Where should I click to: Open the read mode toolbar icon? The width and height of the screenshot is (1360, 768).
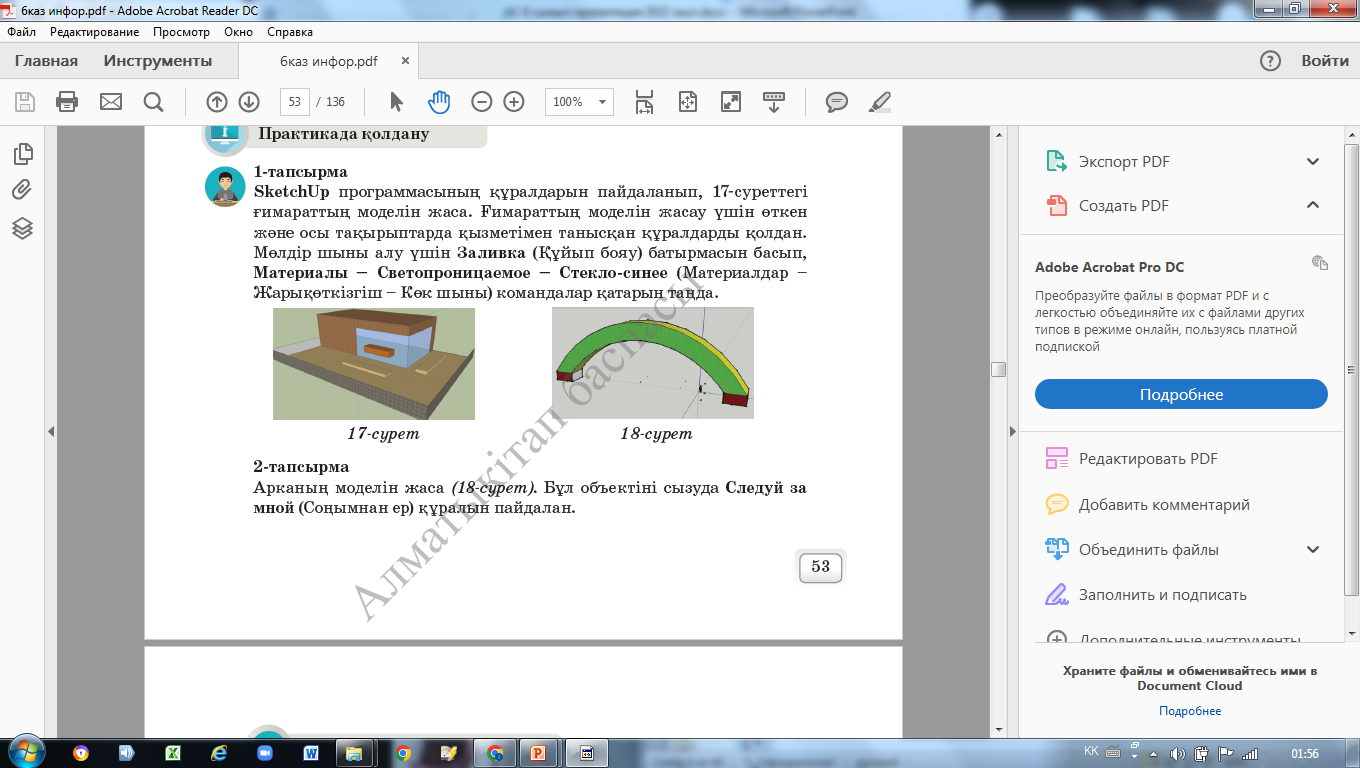pyautogui.click(x=774, y=102)
